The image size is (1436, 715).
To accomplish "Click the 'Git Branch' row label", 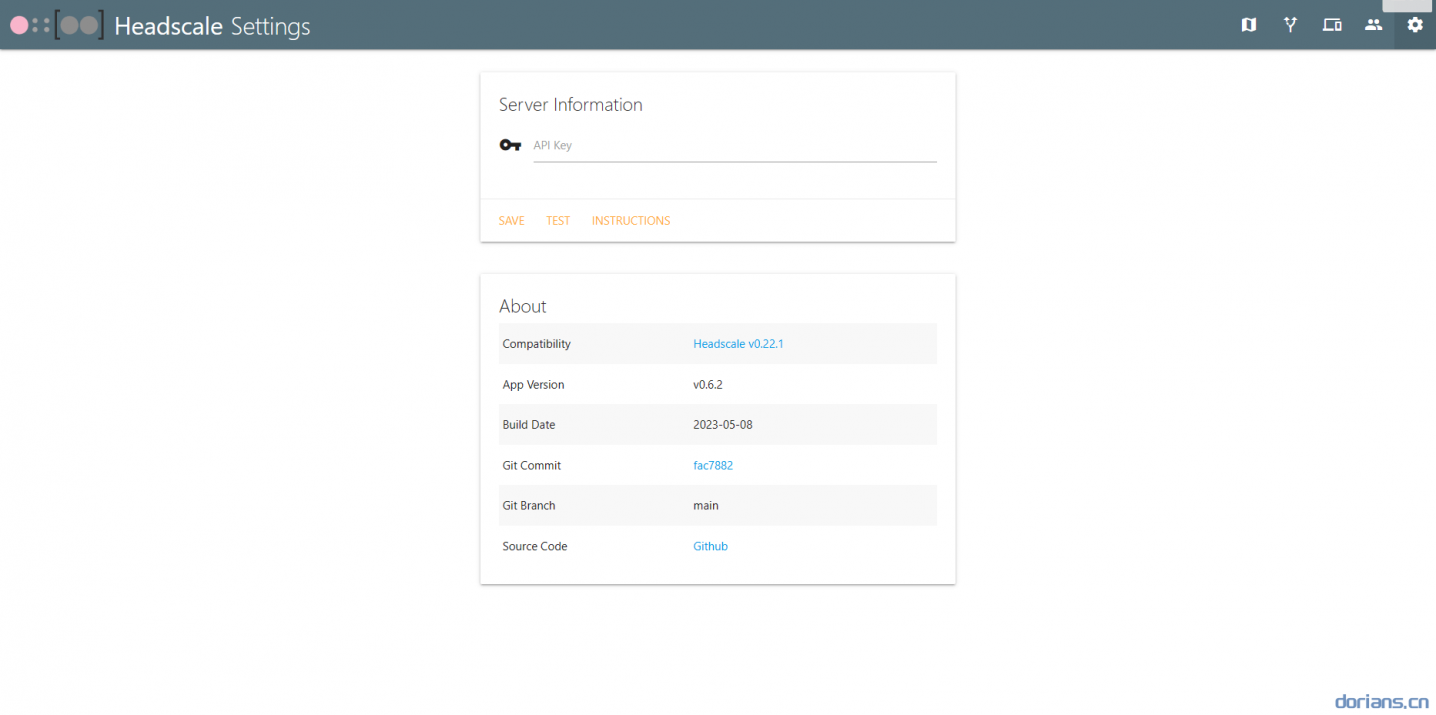I will [529, 506].
